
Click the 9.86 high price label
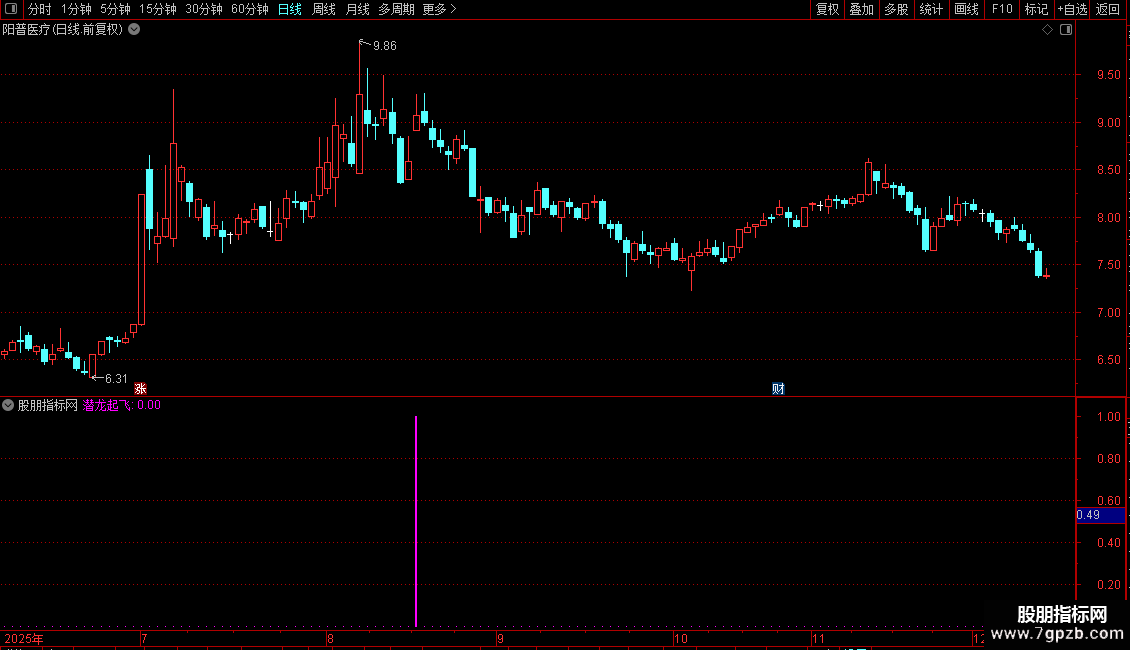(x=385, y=46)
